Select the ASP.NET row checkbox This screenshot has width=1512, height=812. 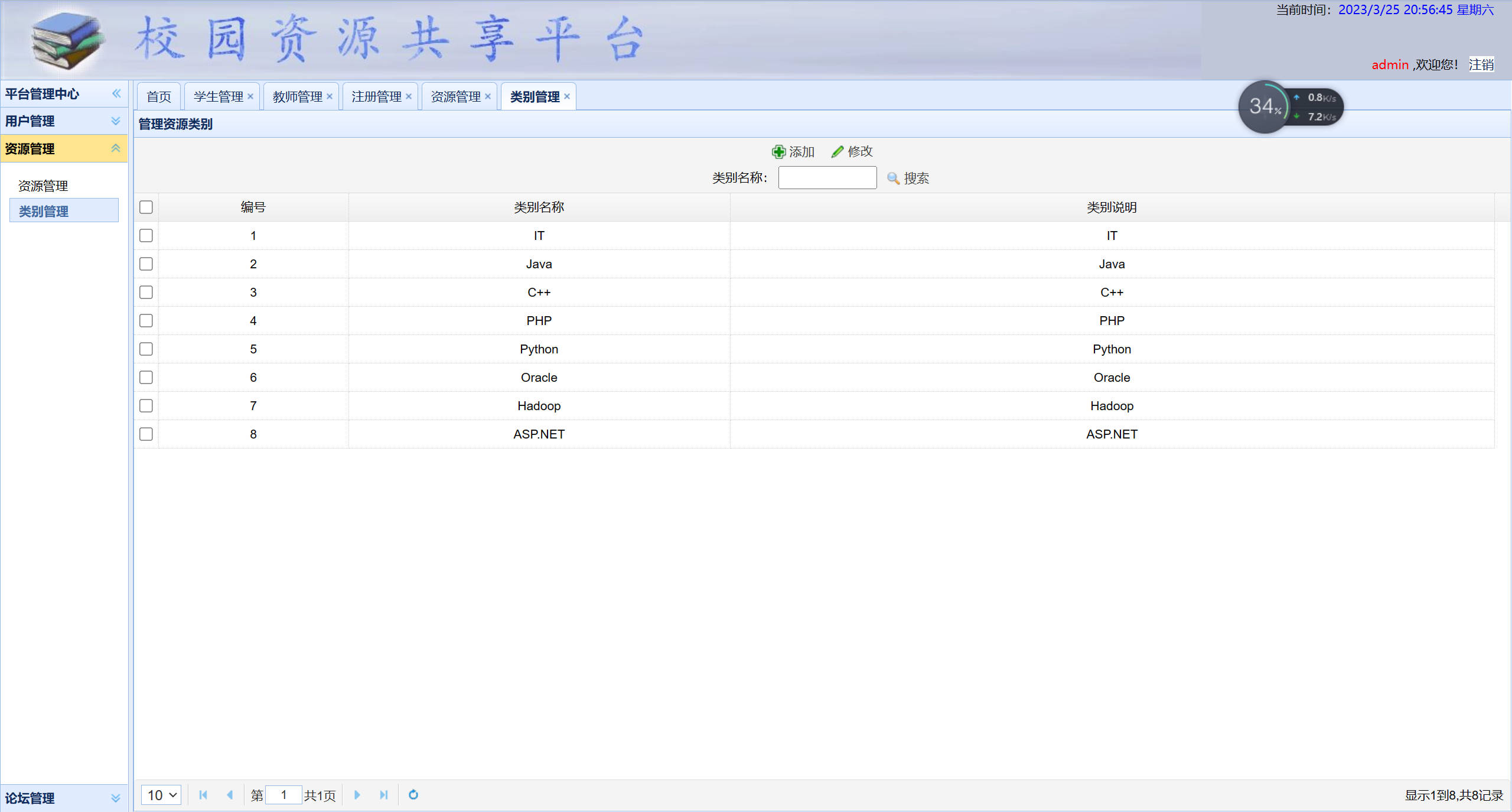click(x=146, y=434)
